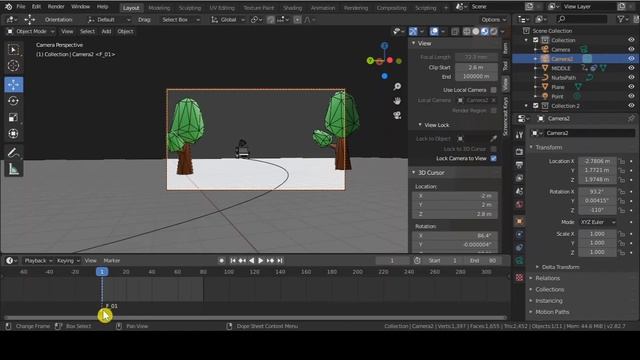The image size is (640, 360).
Task: Open the Object Mode dropdown
Action: tap(31, 31)
